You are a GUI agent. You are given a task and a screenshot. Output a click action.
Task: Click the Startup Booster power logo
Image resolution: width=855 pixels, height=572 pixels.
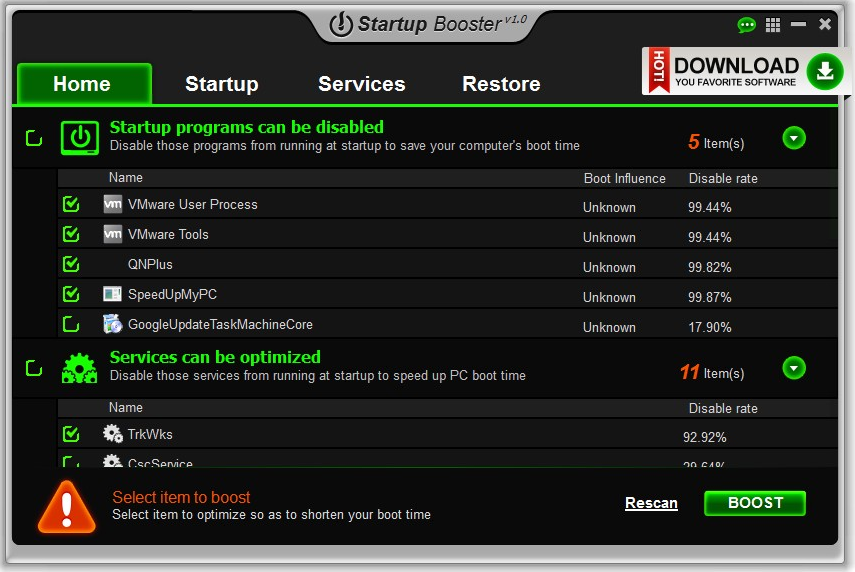(341, 24)
